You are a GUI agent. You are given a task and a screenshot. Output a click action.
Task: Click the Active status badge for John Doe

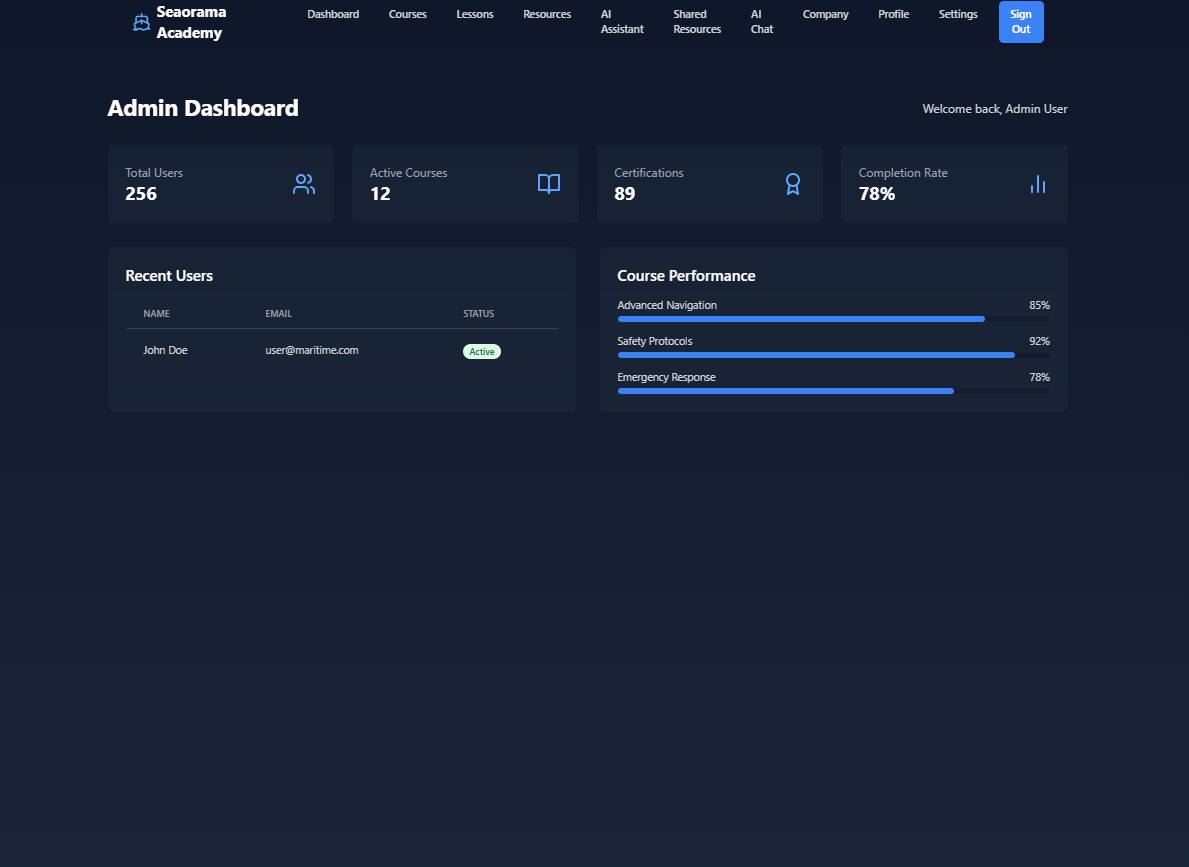coord(482,351)
